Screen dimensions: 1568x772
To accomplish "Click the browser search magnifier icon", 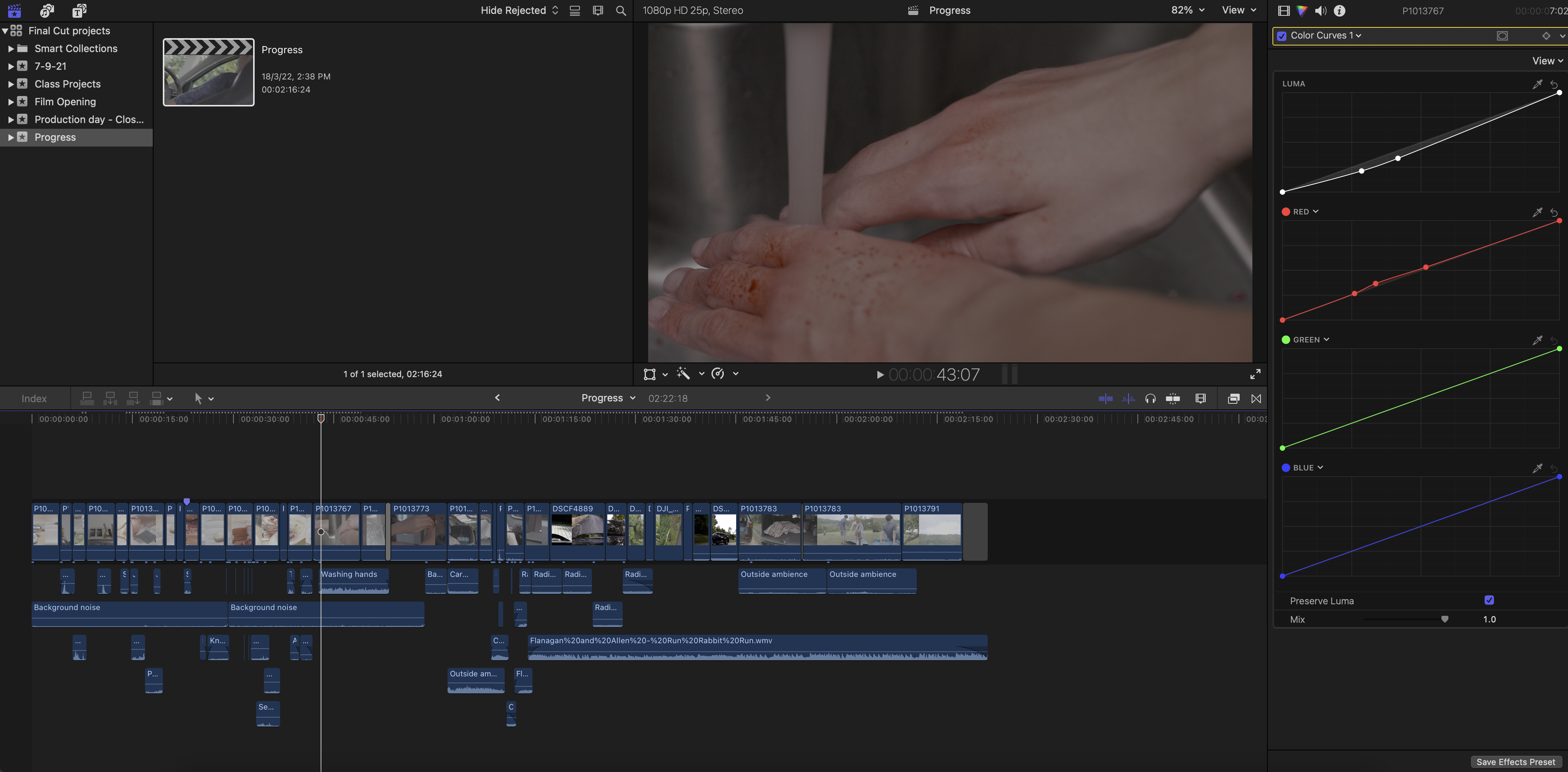I will coord(620,10).
